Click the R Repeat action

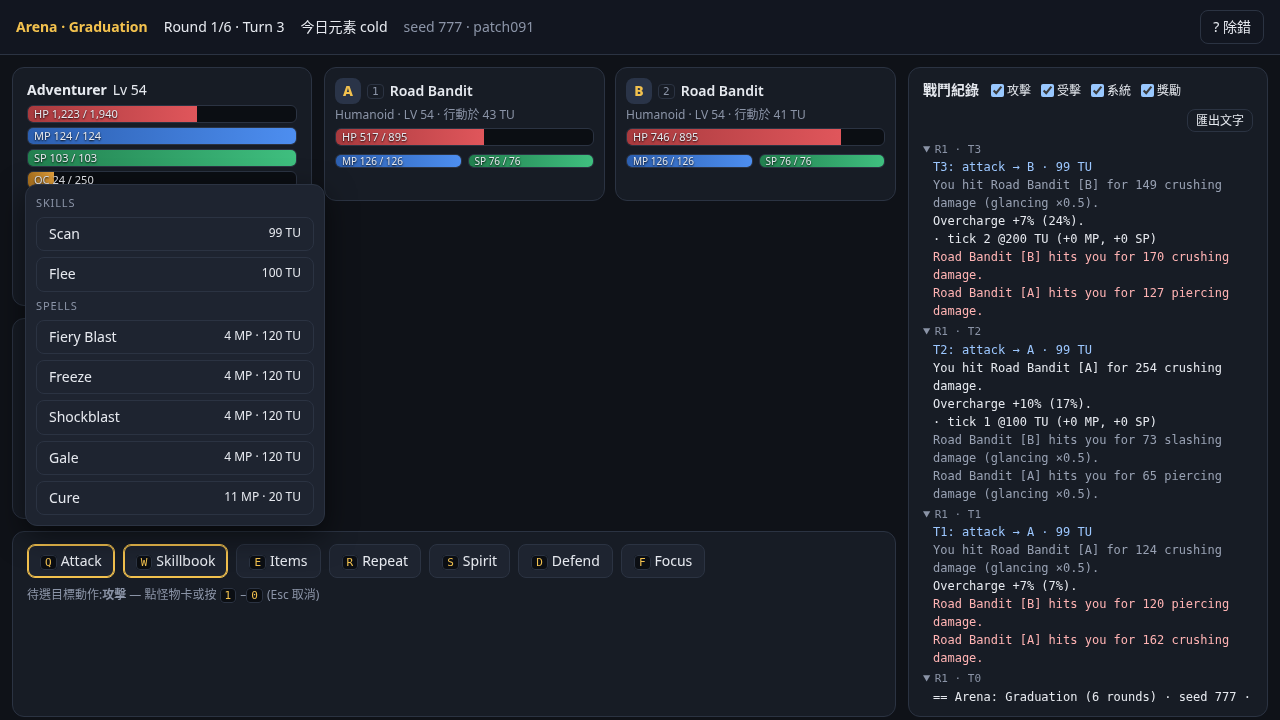[375, 561]
